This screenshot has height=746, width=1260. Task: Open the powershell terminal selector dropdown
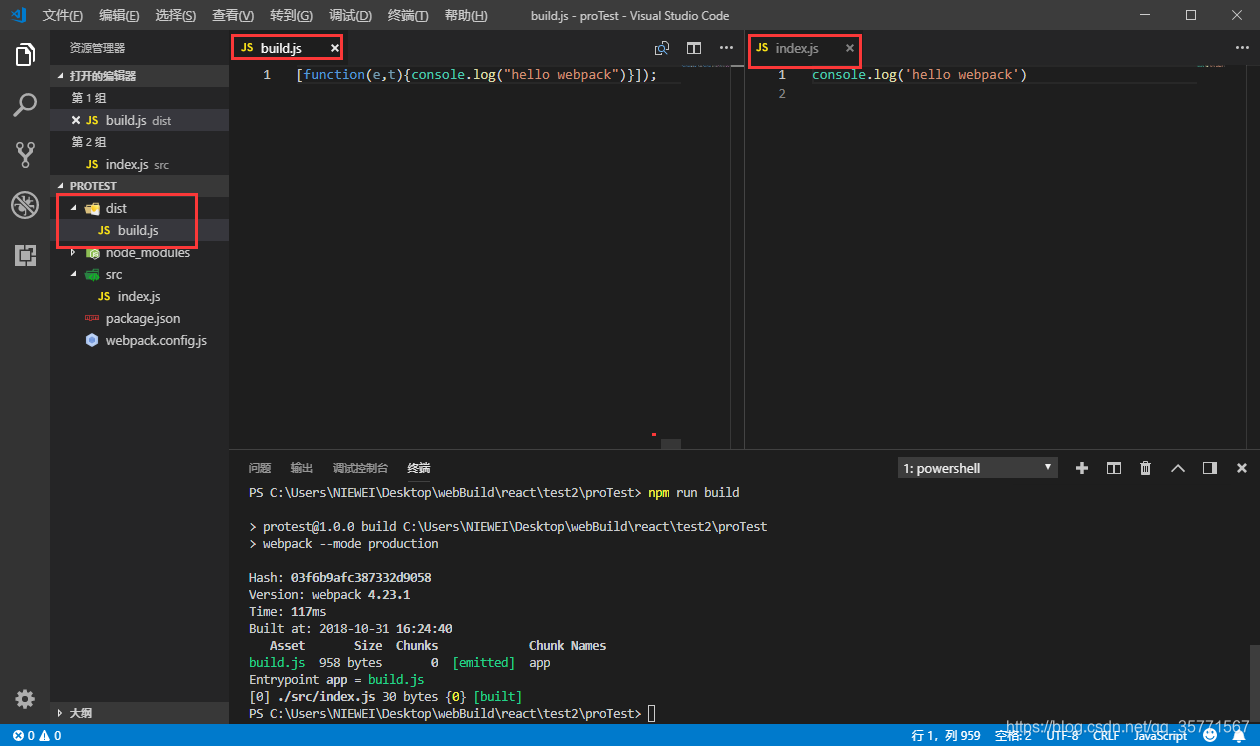point(978,468)
